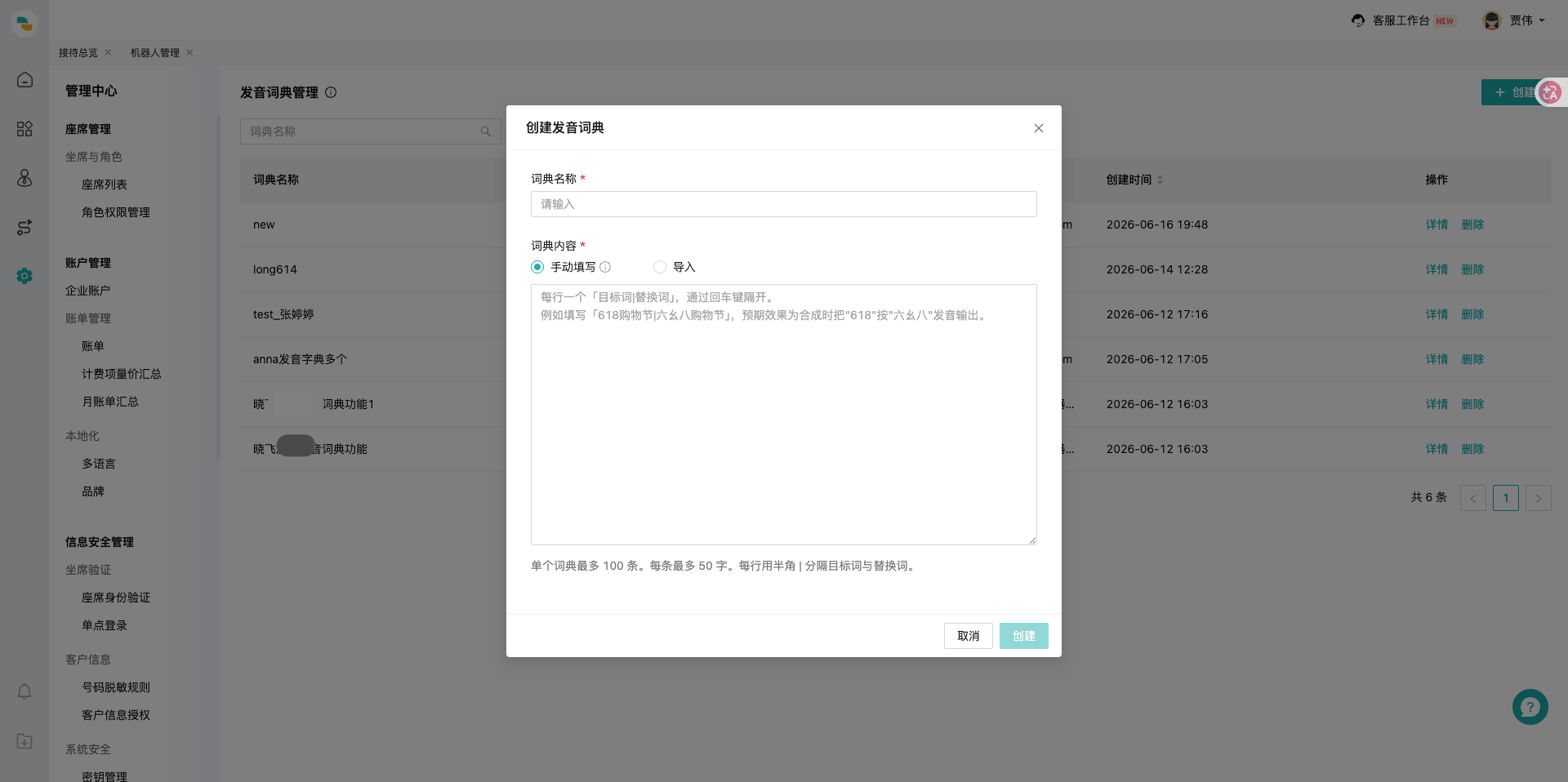Screen dimensions: 1568x782
Task: Open 密钥管理 in the sidebar
Action: (x=105, y=776)
